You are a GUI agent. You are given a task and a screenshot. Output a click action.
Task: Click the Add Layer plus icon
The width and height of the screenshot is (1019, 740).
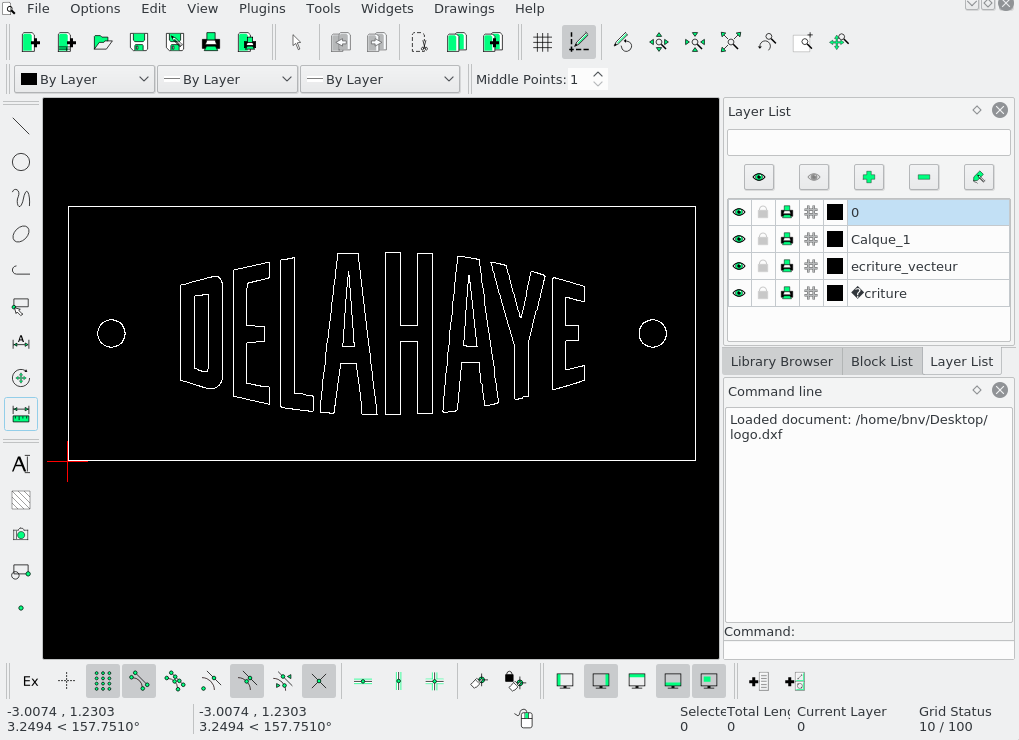(869, 177)
